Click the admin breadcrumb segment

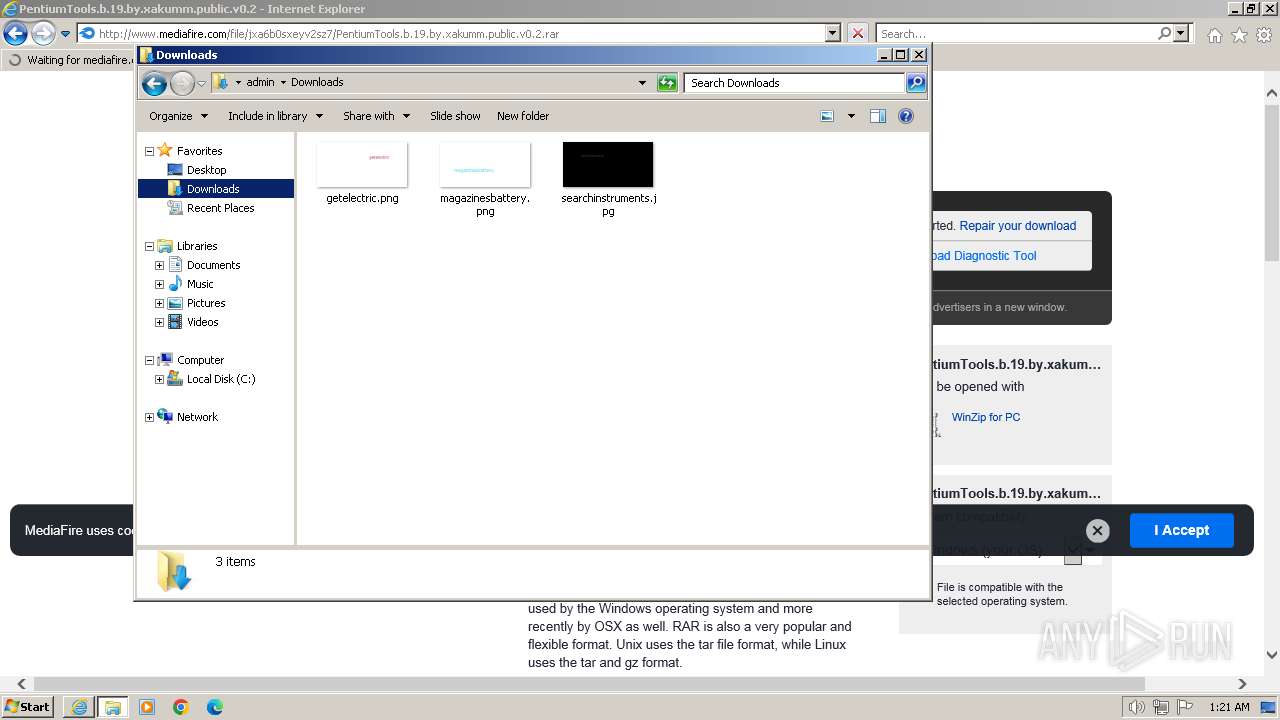260,83
